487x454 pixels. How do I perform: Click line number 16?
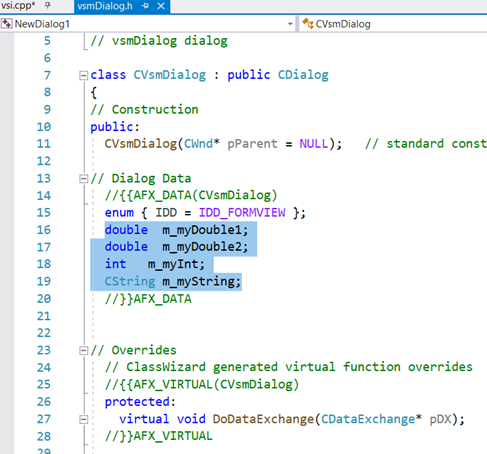click(x=44, y=230)
